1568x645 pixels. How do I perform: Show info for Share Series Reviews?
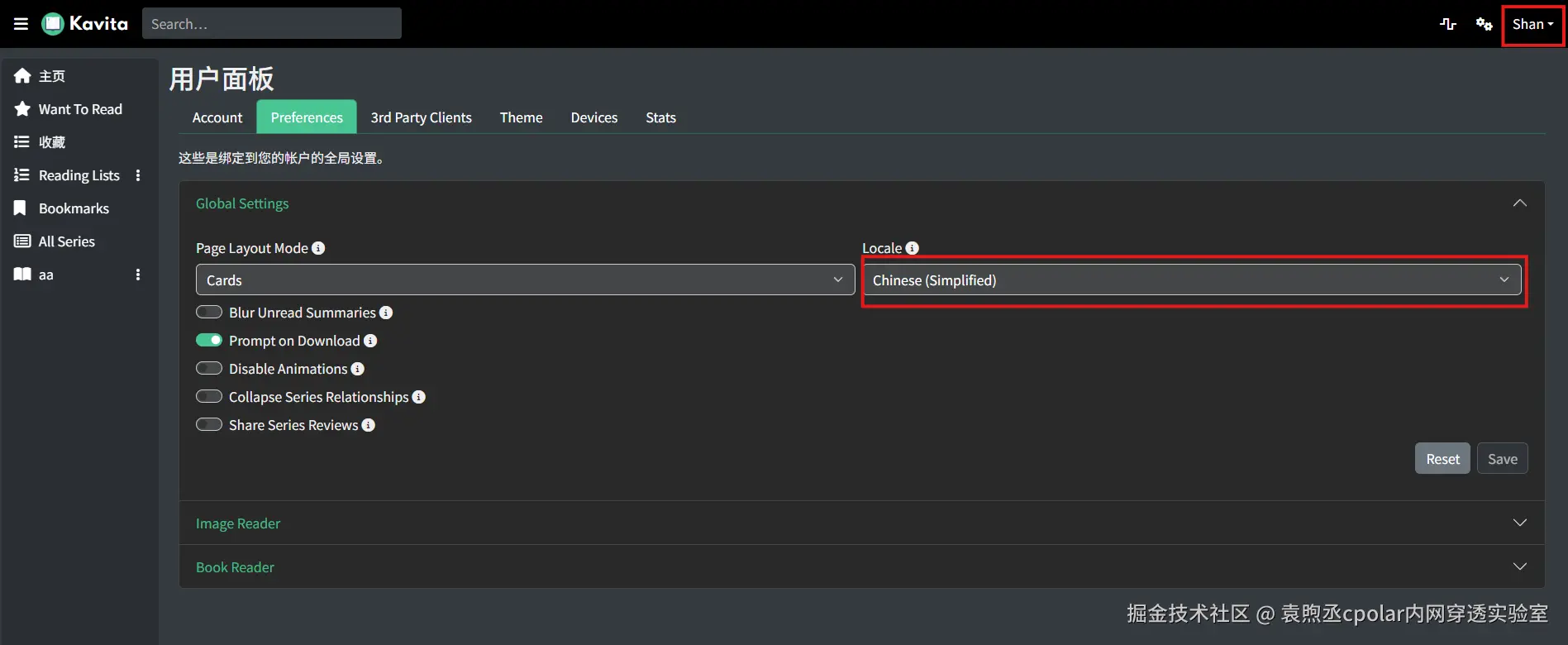pyautogui.click(x=369, y=425)
